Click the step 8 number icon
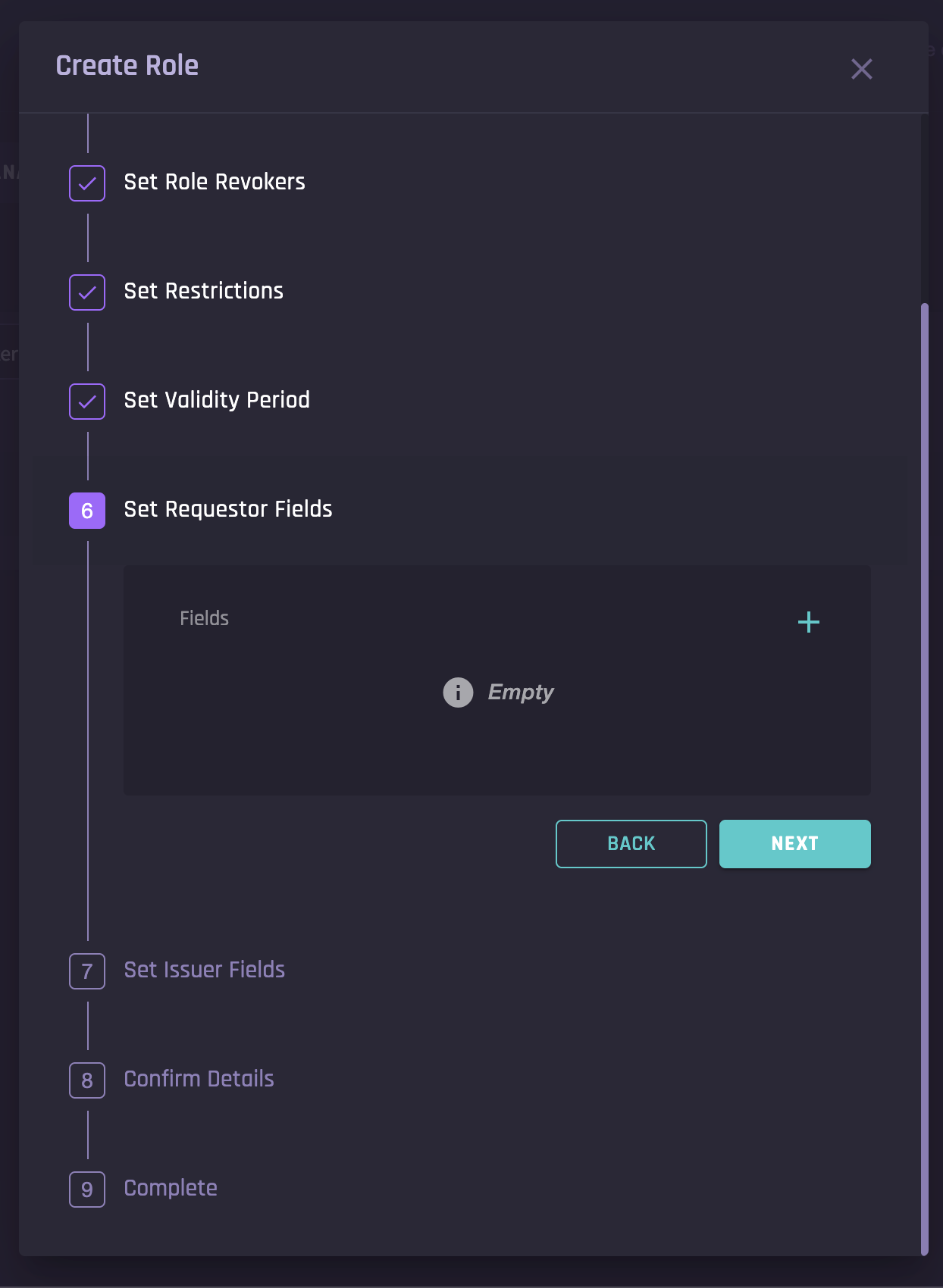 click(87, 1080)
